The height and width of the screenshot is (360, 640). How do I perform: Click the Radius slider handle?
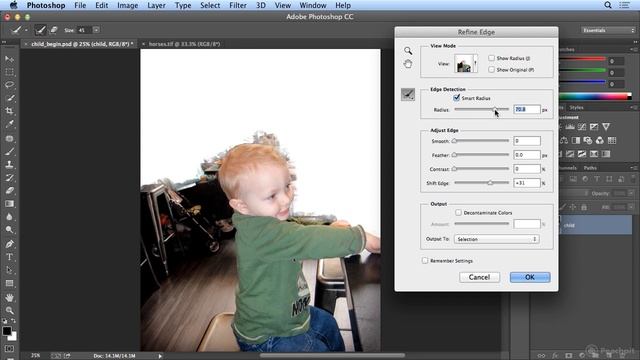coord(495,109)
